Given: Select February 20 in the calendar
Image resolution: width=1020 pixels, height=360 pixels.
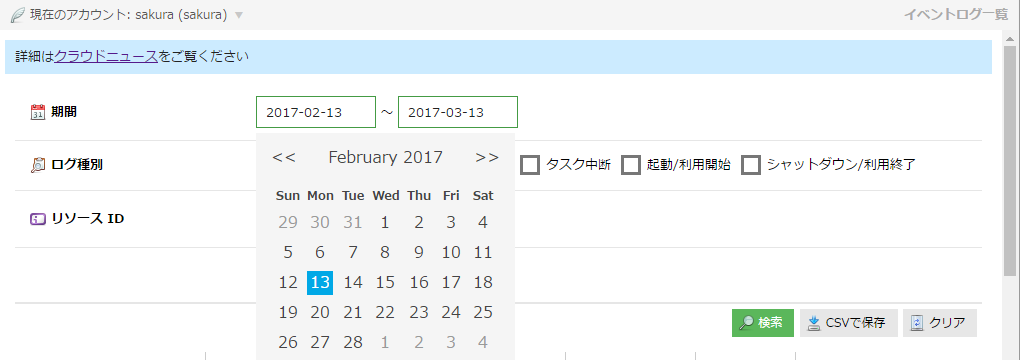Looking at the screenshot, I should 320,312.
